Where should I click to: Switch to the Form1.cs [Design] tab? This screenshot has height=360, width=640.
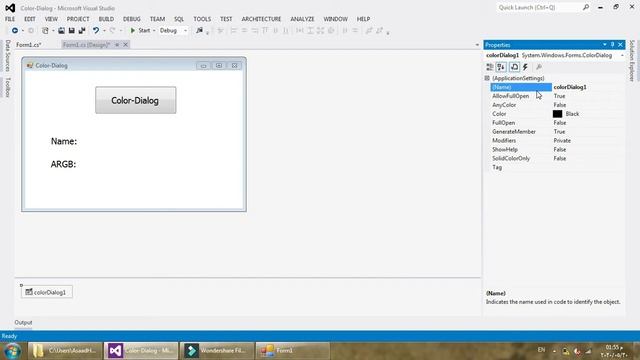[87, 44]
